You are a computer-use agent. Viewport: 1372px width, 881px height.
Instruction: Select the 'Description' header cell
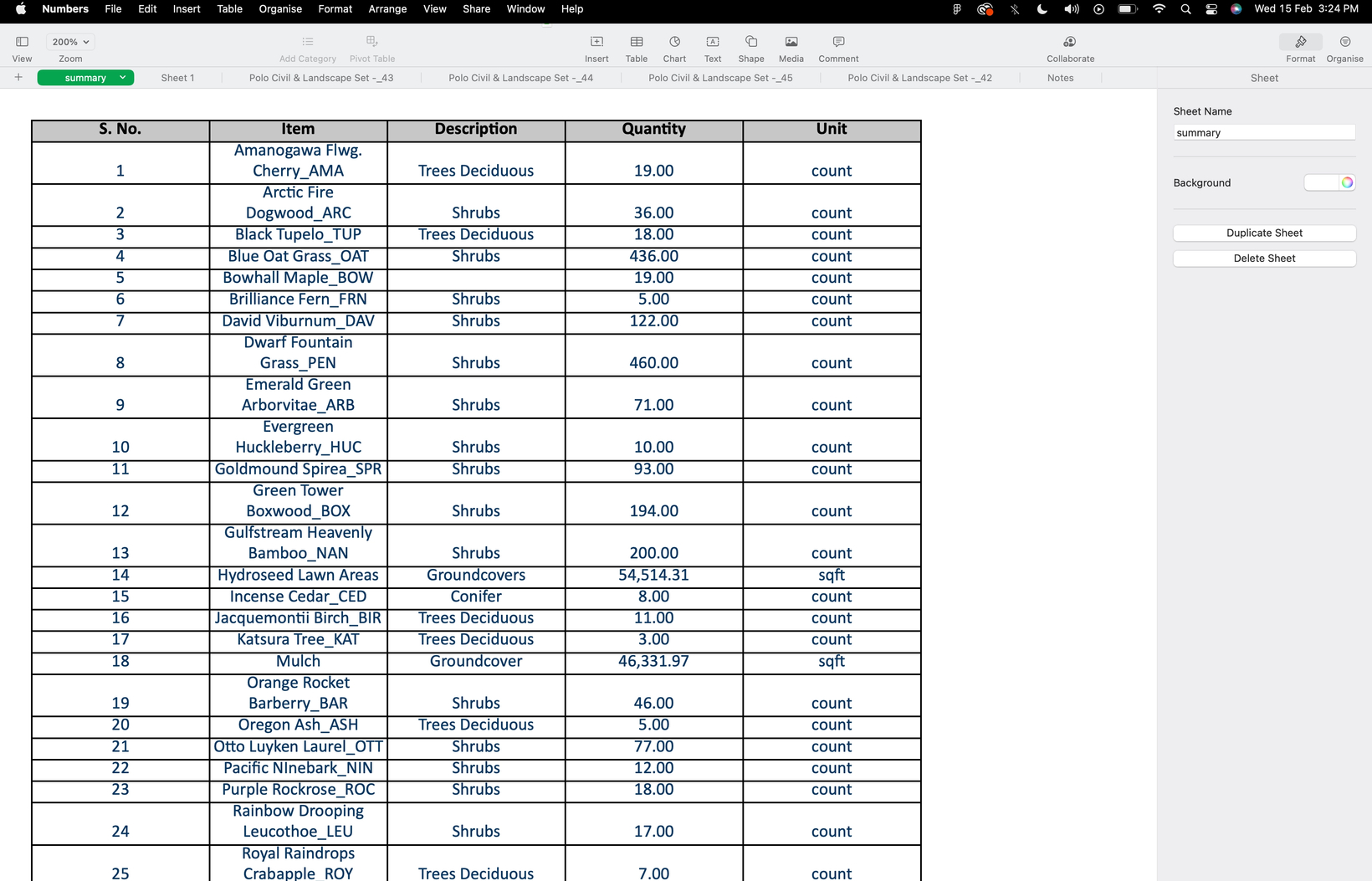point(476,131)
